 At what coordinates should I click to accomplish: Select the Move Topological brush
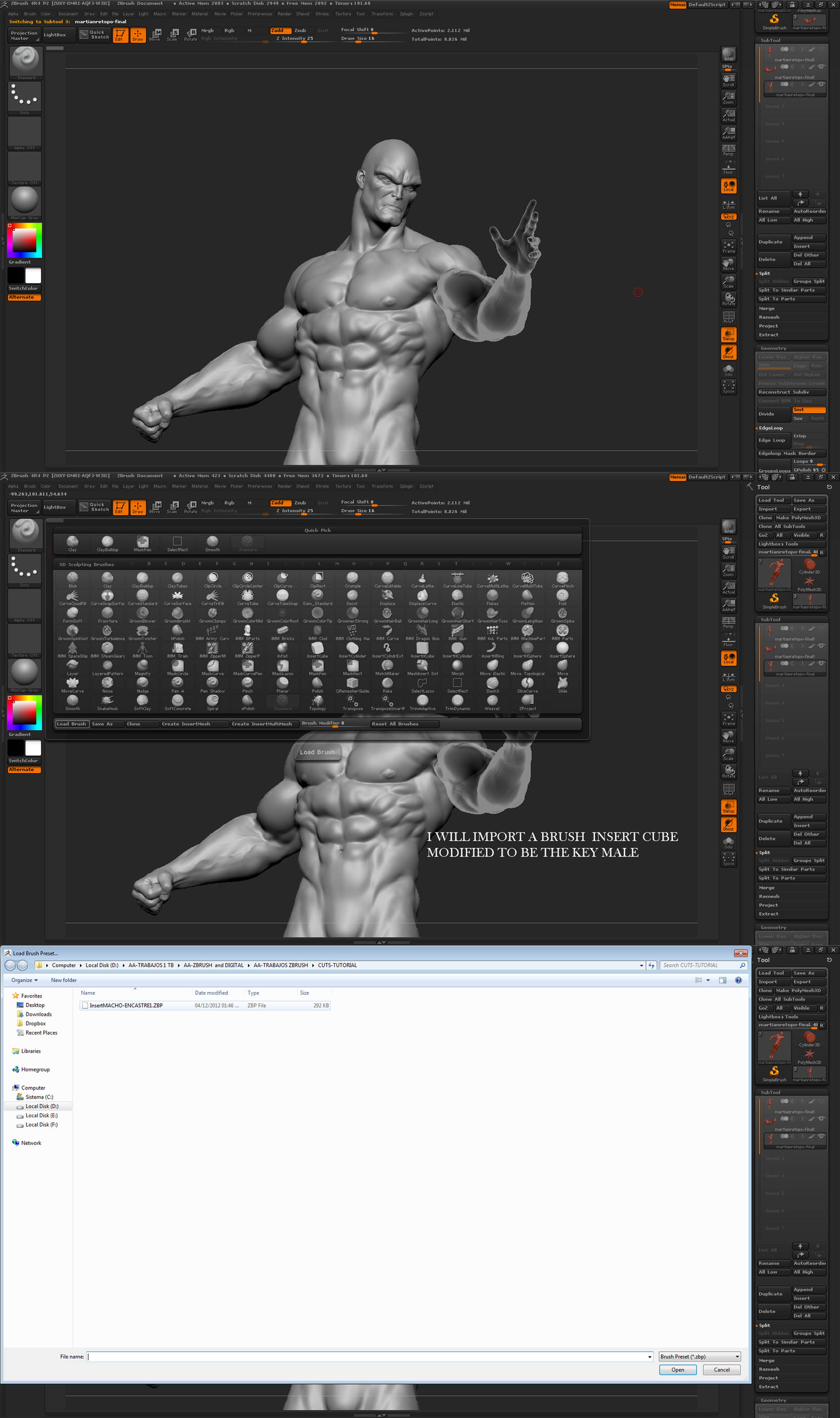click(x=527, y=667)
